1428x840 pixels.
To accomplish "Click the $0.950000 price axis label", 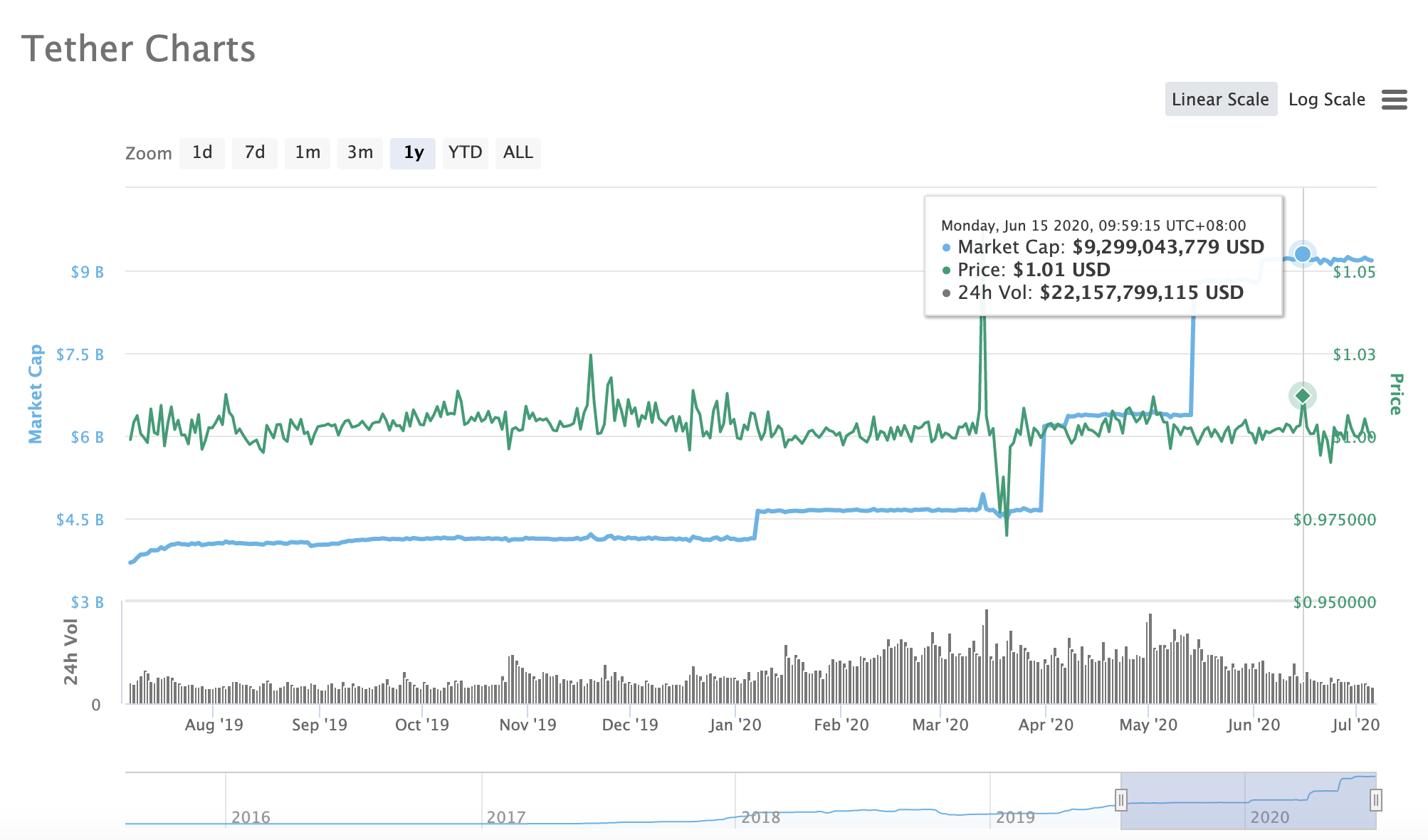I will tap(1335, 602).
